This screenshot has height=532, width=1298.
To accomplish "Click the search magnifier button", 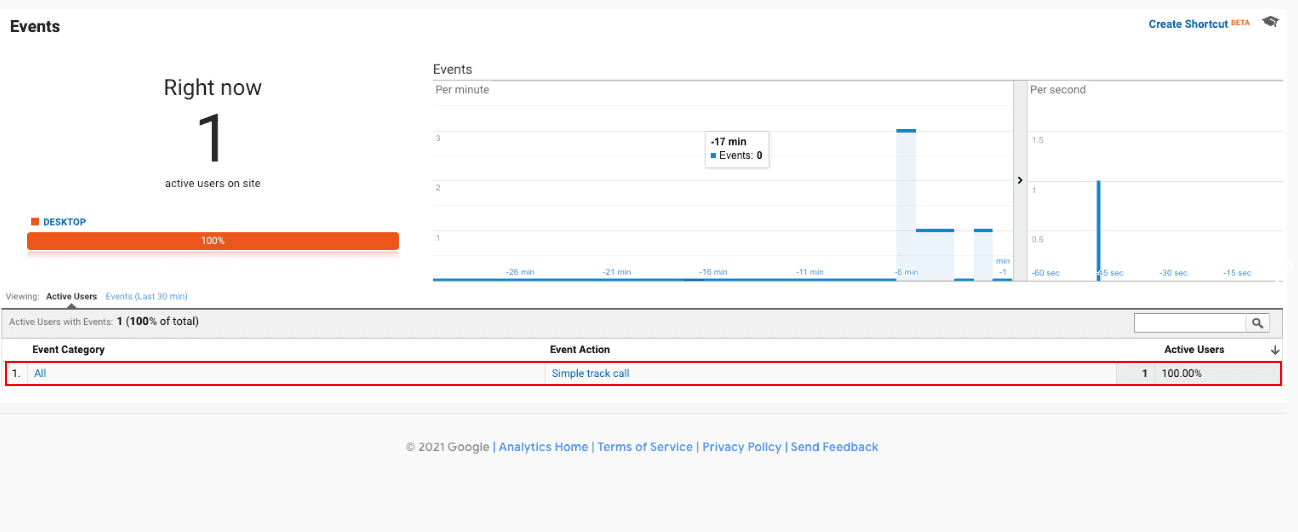I will click(1257, 323).
